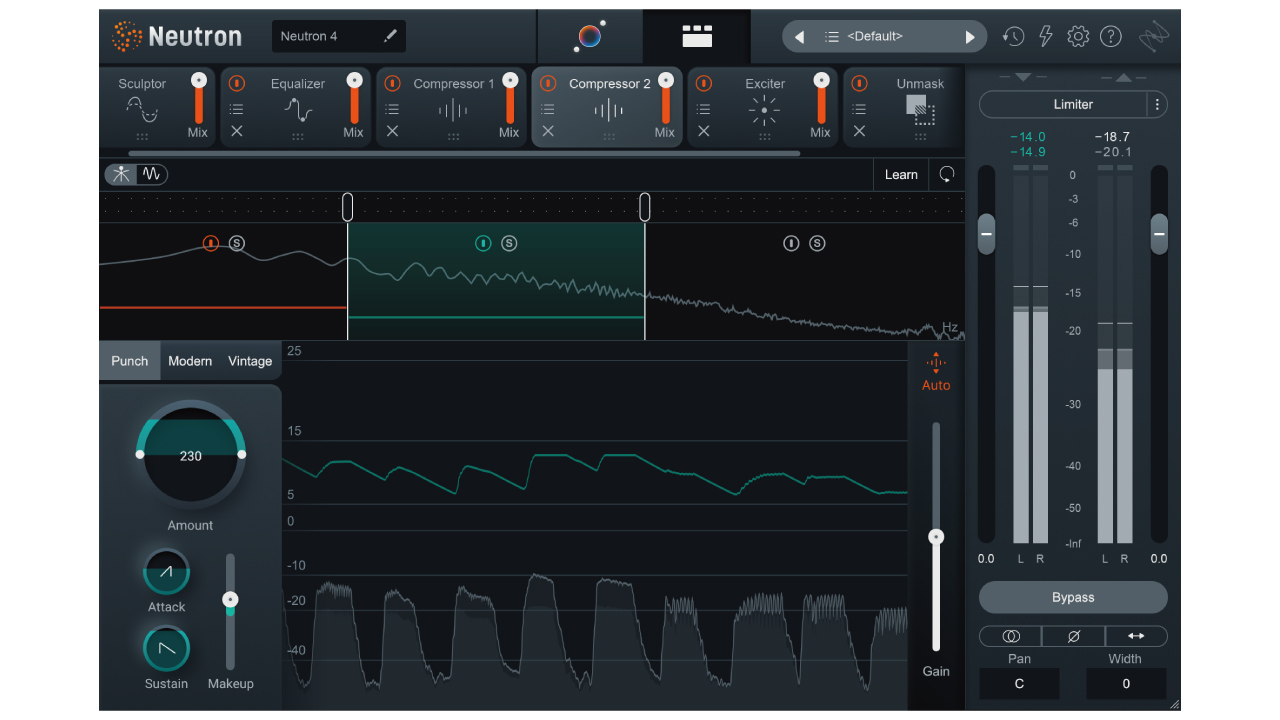Image resolution: width=1280 pixels, height=720 pixels.
Task: Invert phase with the Ø icon
Action: tap(1074, 636)
